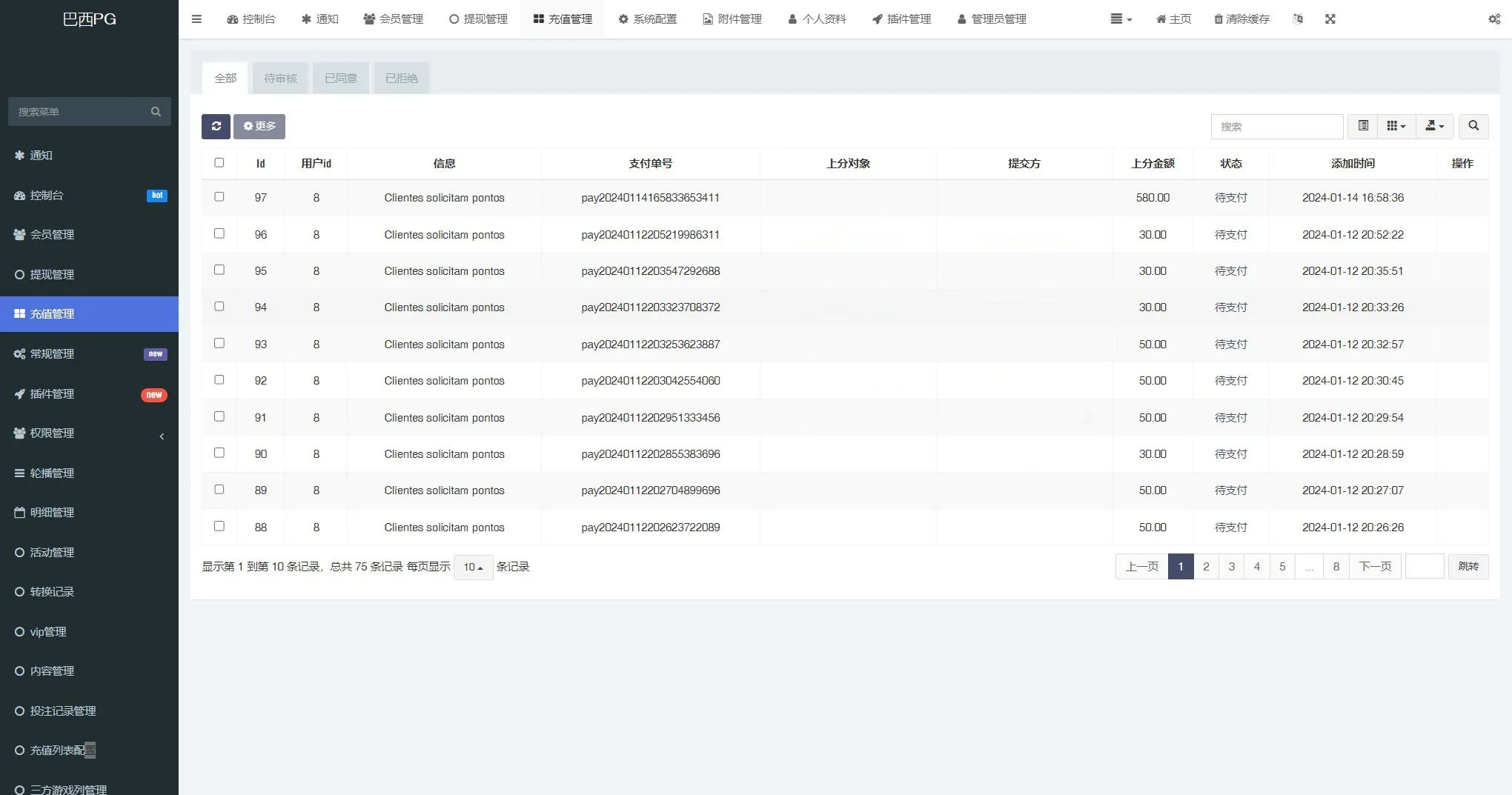
Task: Select the checkbox for row Id 97
Action: point(219,197)
